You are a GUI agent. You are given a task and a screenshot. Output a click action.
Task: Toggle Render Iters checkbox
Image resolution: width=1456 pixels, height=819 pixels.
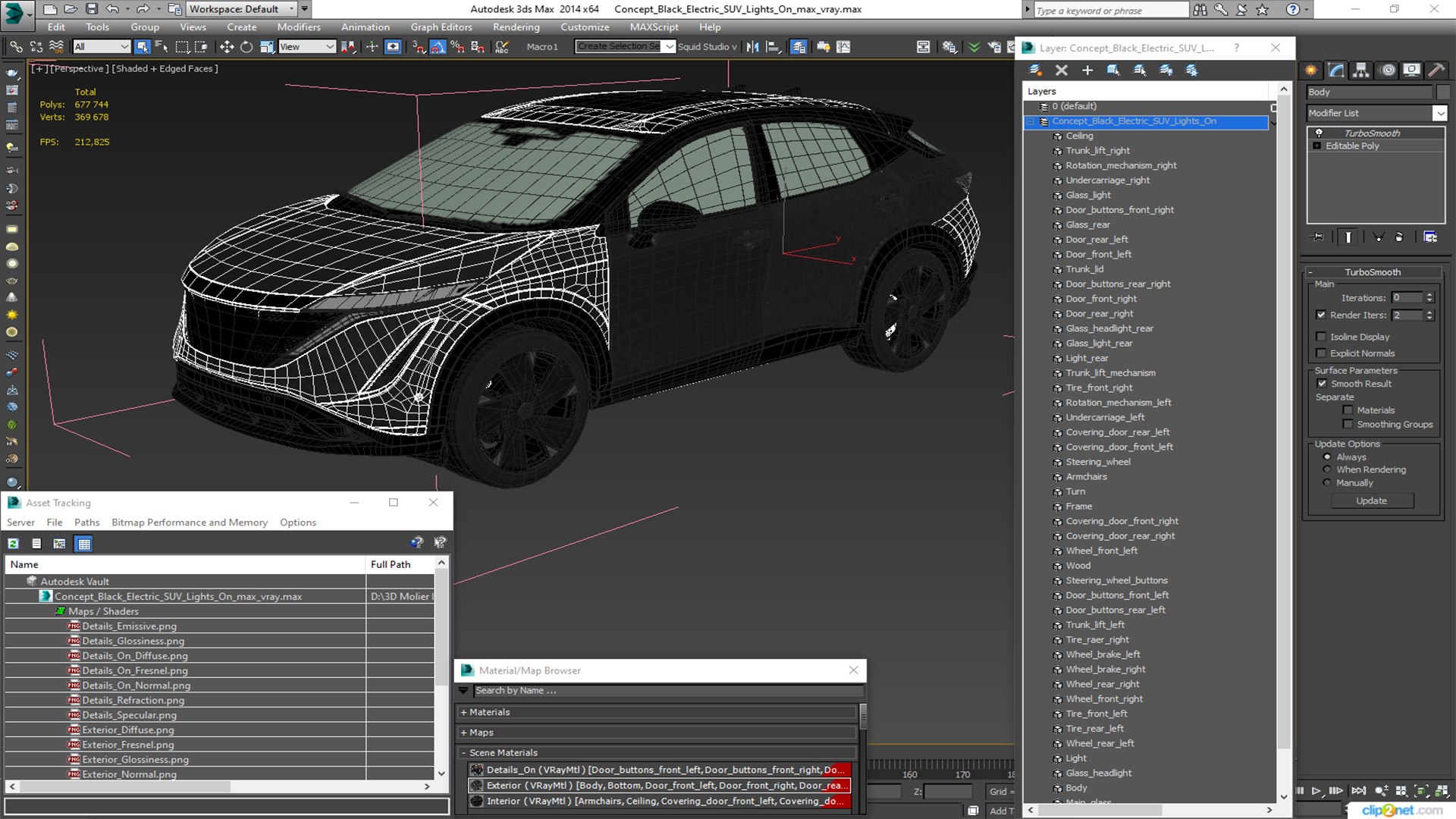point(1321,315)
